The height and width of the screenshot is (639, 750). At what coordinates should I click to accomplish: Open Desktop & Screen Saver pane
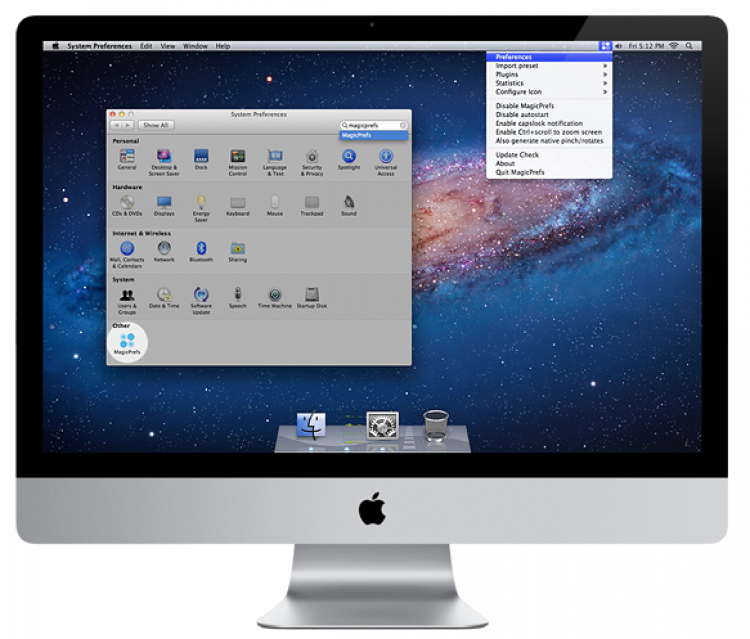(x=164, y=162)
